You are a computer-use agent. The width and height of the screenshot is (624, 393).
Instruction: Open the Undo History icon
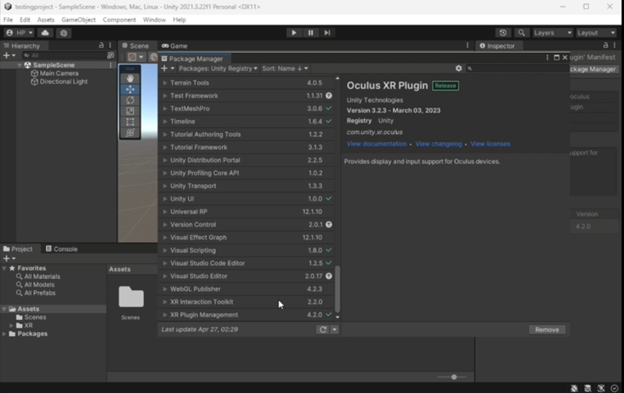(503, 33)
